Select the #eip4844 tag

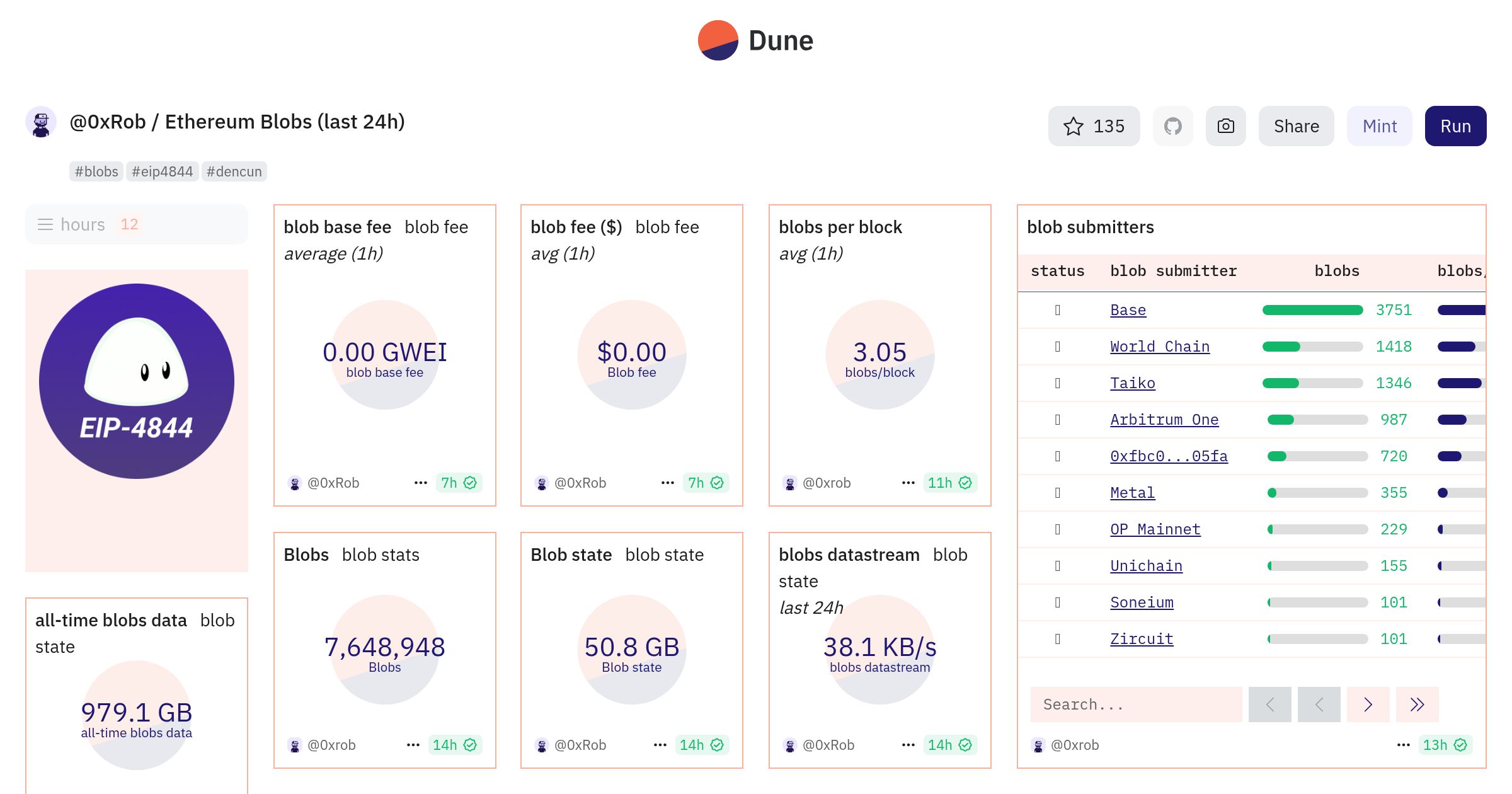pyautogui.click(x=162, y=171)
